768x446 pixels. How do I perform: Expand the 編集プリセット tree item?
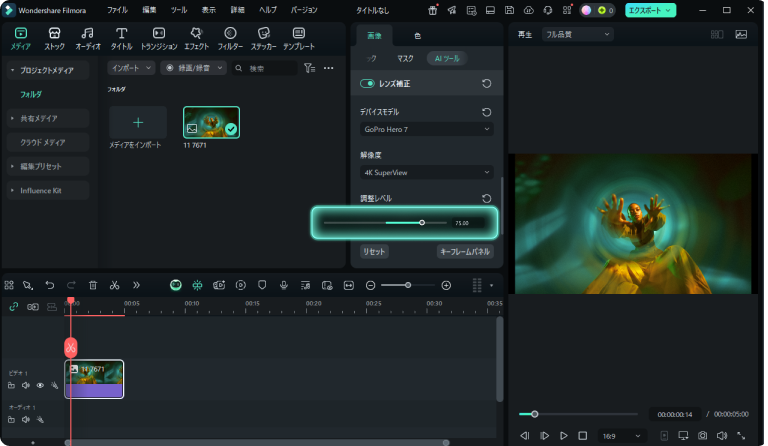click(x=48, y=166)
